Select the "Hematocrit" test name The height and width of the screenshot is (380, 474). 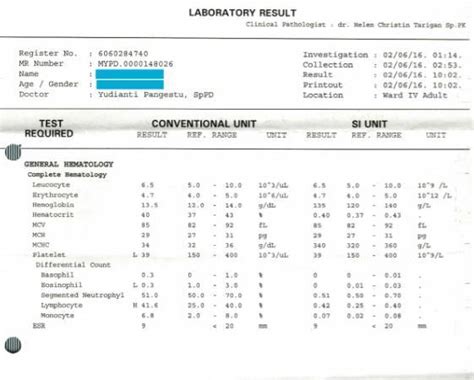pos(53,215)
